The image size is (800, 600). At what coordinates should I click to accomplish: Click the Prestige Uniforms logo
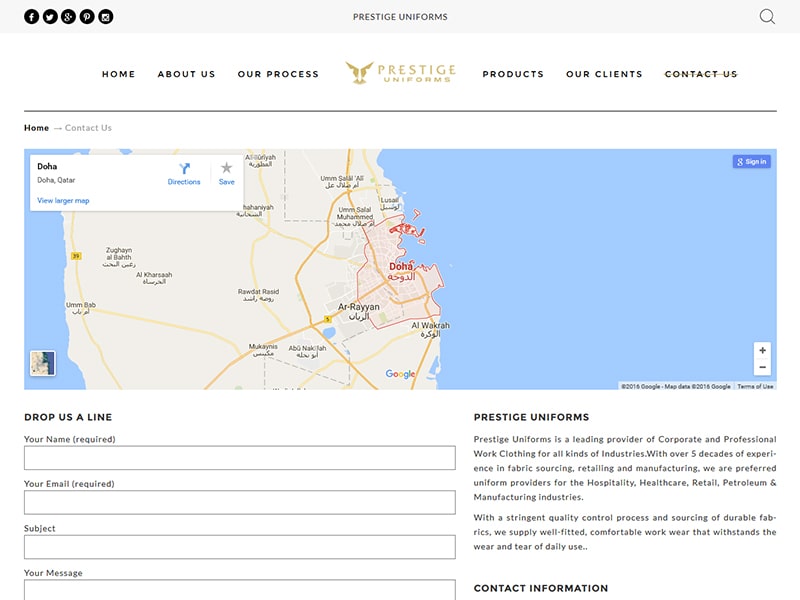401,73
